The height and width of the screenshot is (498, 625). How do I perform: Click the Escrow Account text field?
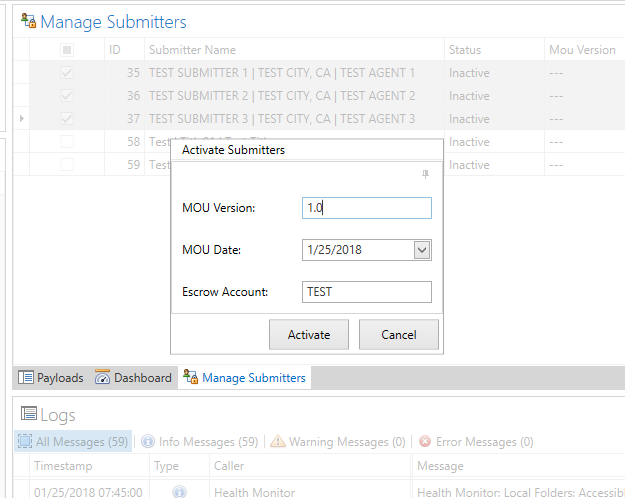[x=366, y=292]
